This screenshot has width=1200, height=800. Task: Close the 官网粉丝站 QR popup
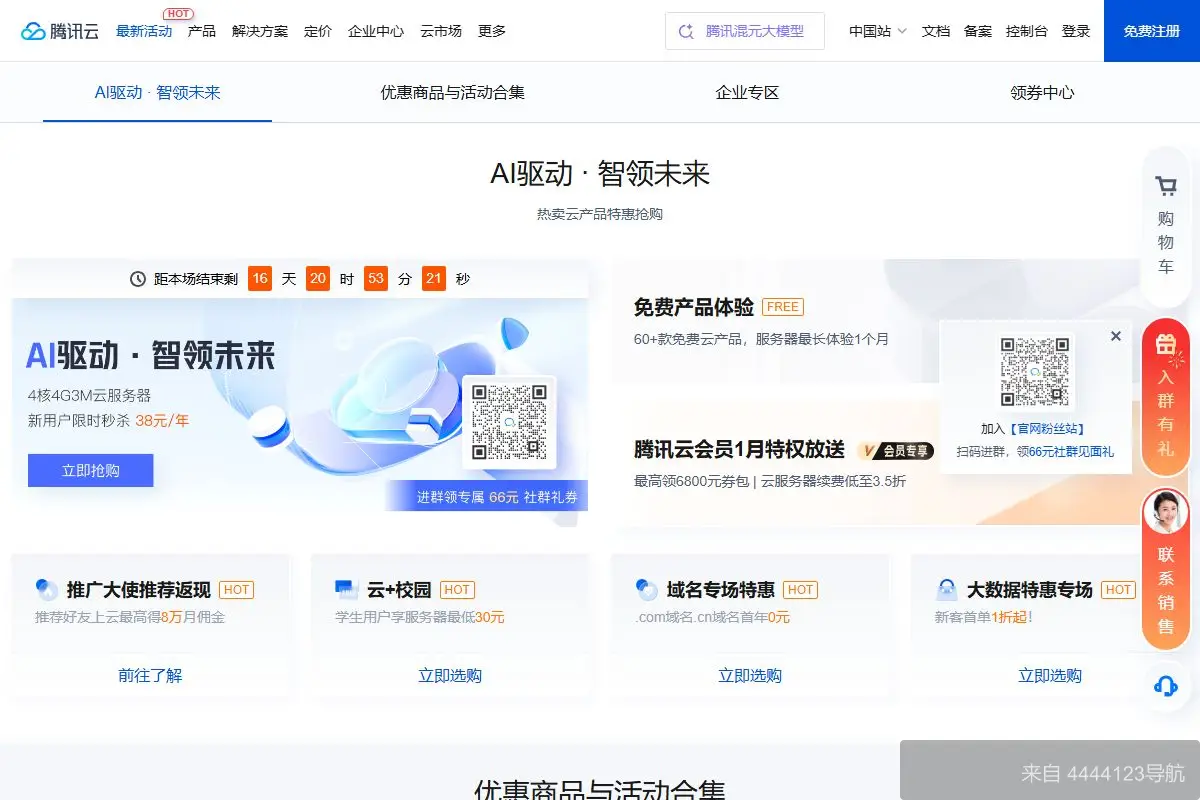pos(1116,335)
